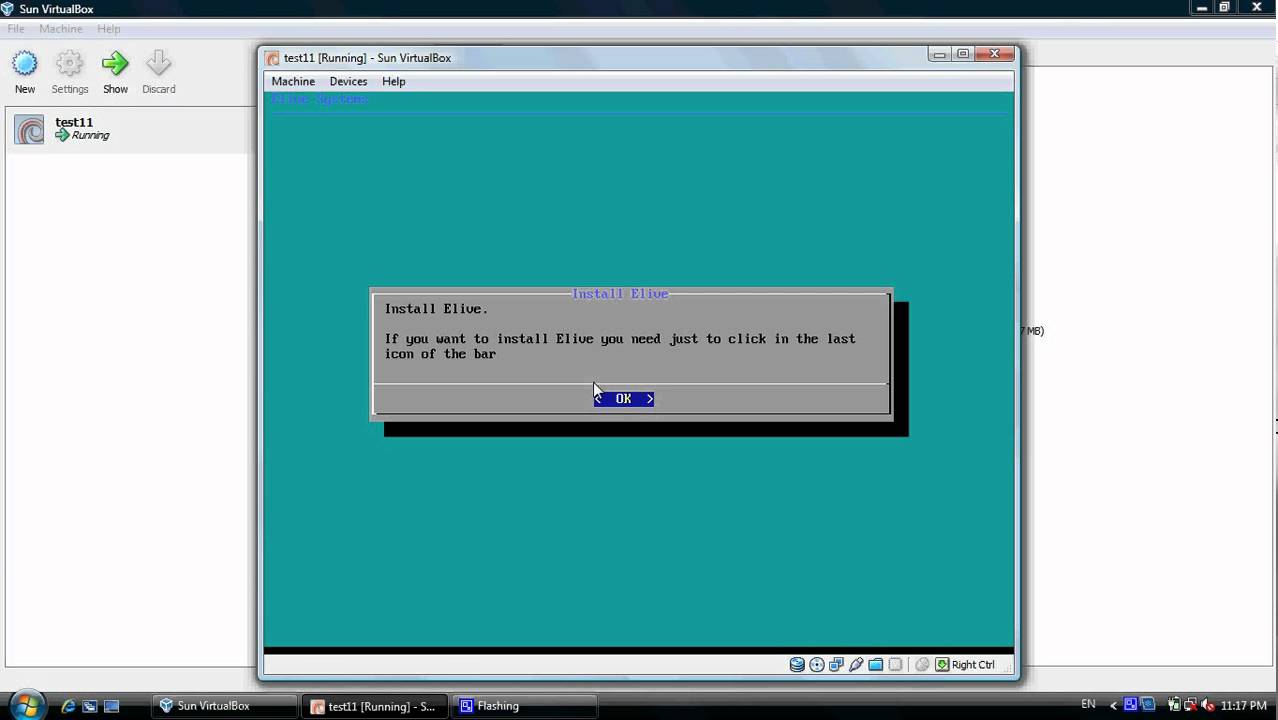Open Machine menu in VirtualBox manager window
Viewport: 1278px width, 720px height.
coord(61,29)
